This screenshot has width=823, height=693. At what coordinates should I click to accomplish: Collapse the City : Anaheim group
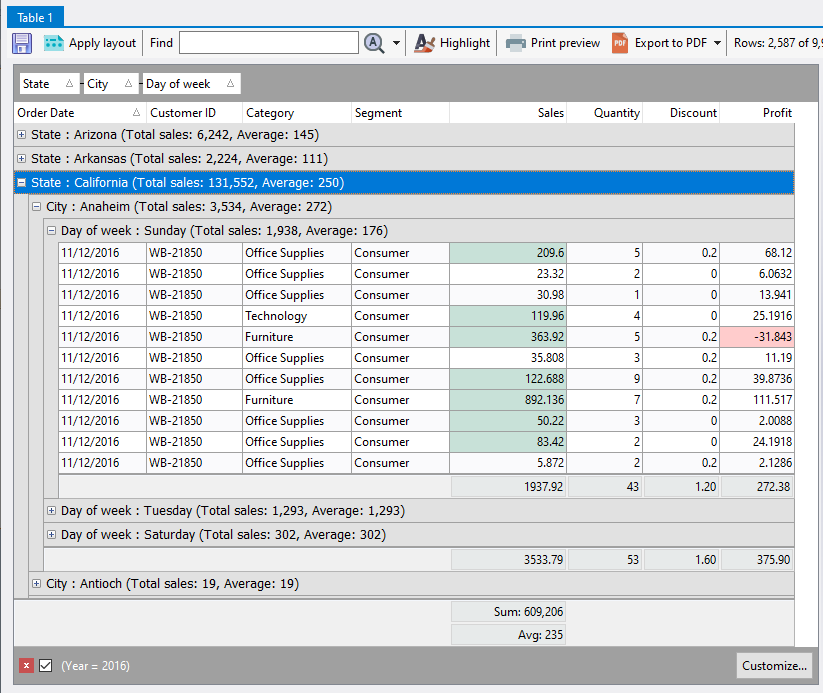coord(37,207)
